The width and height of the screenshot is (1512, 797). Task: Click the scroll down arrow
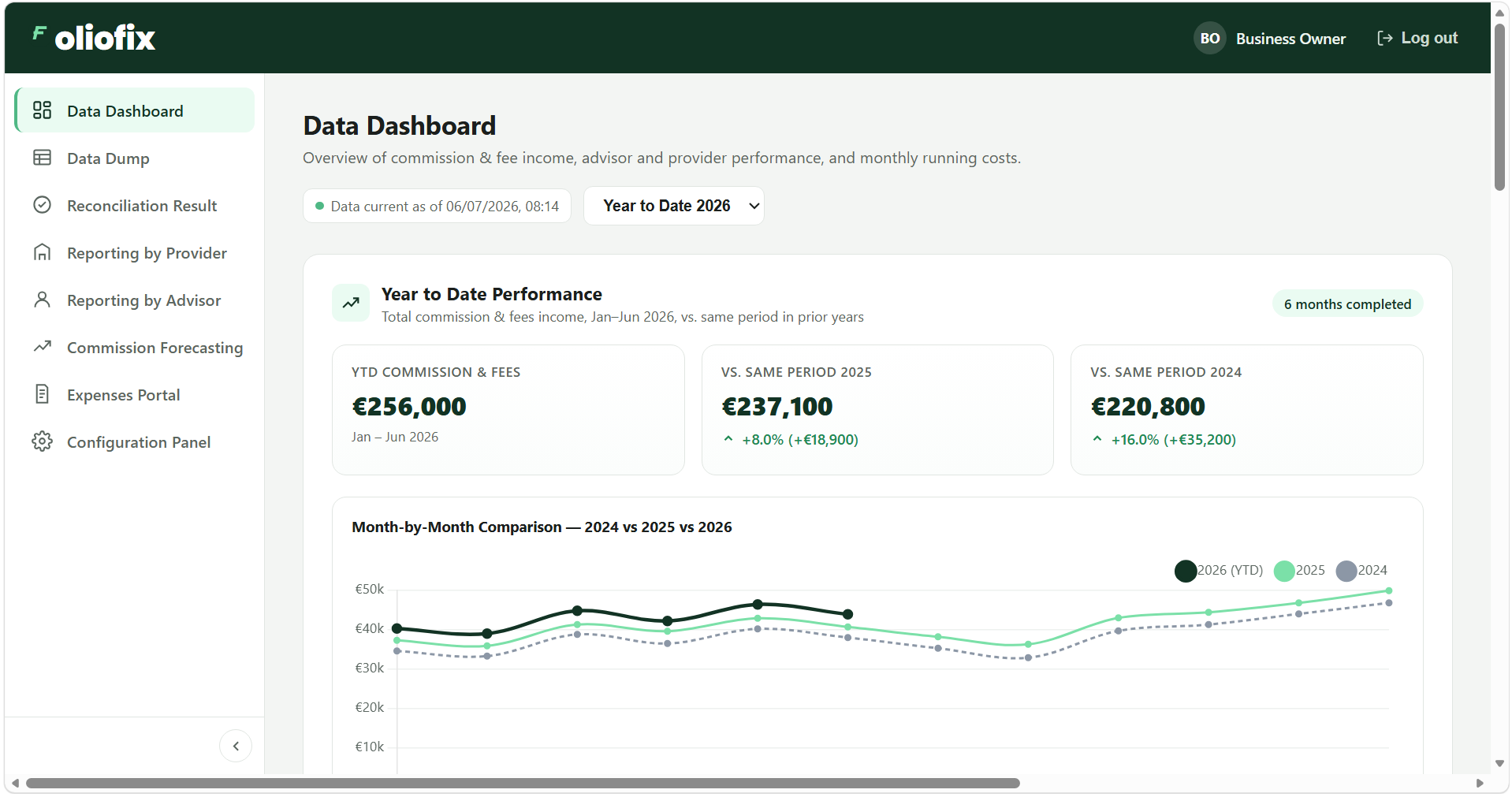click(1499, 763)
